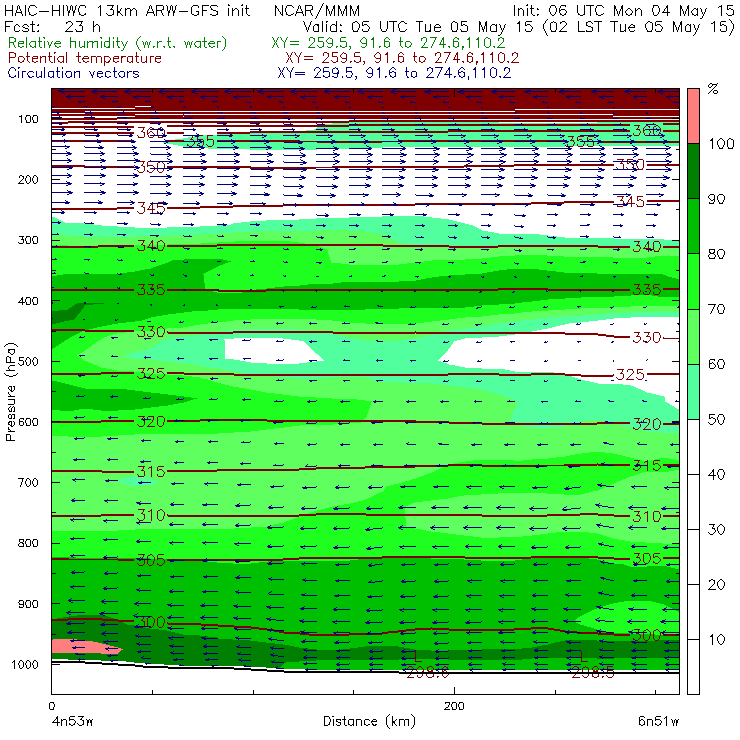The image size is (740, 740).
Task: Click the pressure axis '100' tick label
Action: [28, 119]
